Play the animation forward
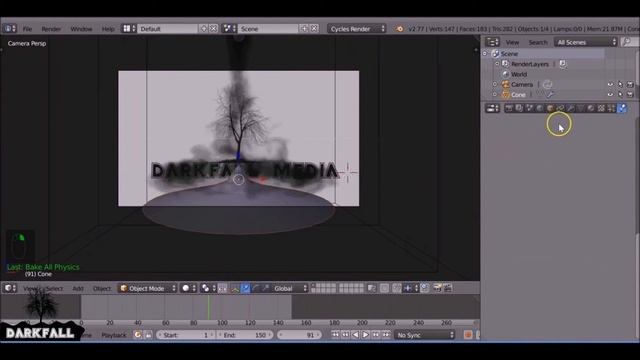640x360 pixels. pyautogui.click(x=365, y=335)
